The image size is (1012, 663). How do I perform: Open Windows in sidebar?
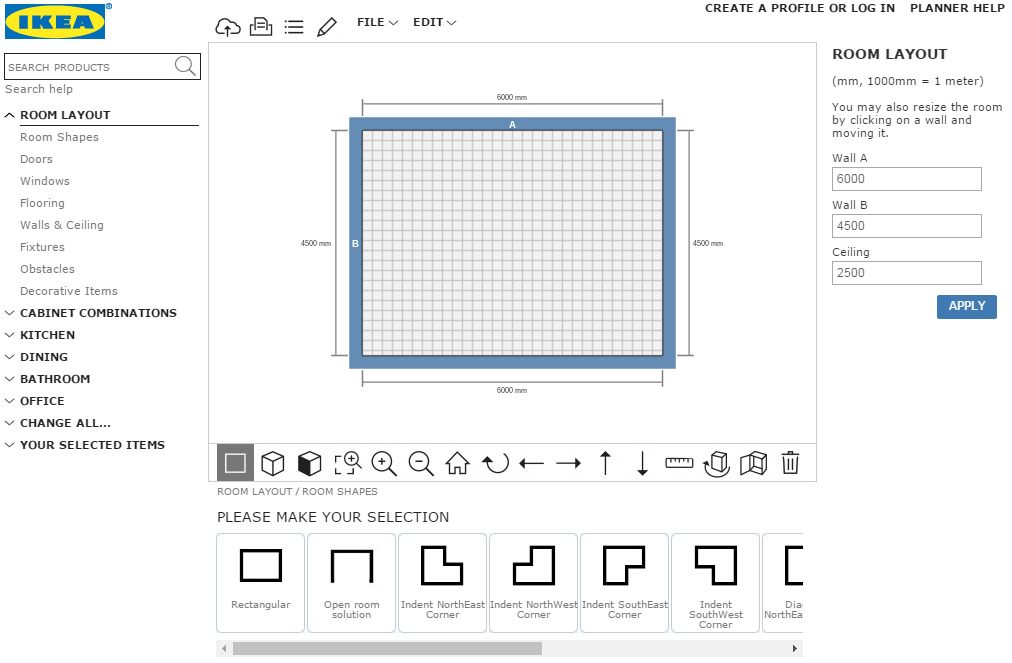[45, 181]
